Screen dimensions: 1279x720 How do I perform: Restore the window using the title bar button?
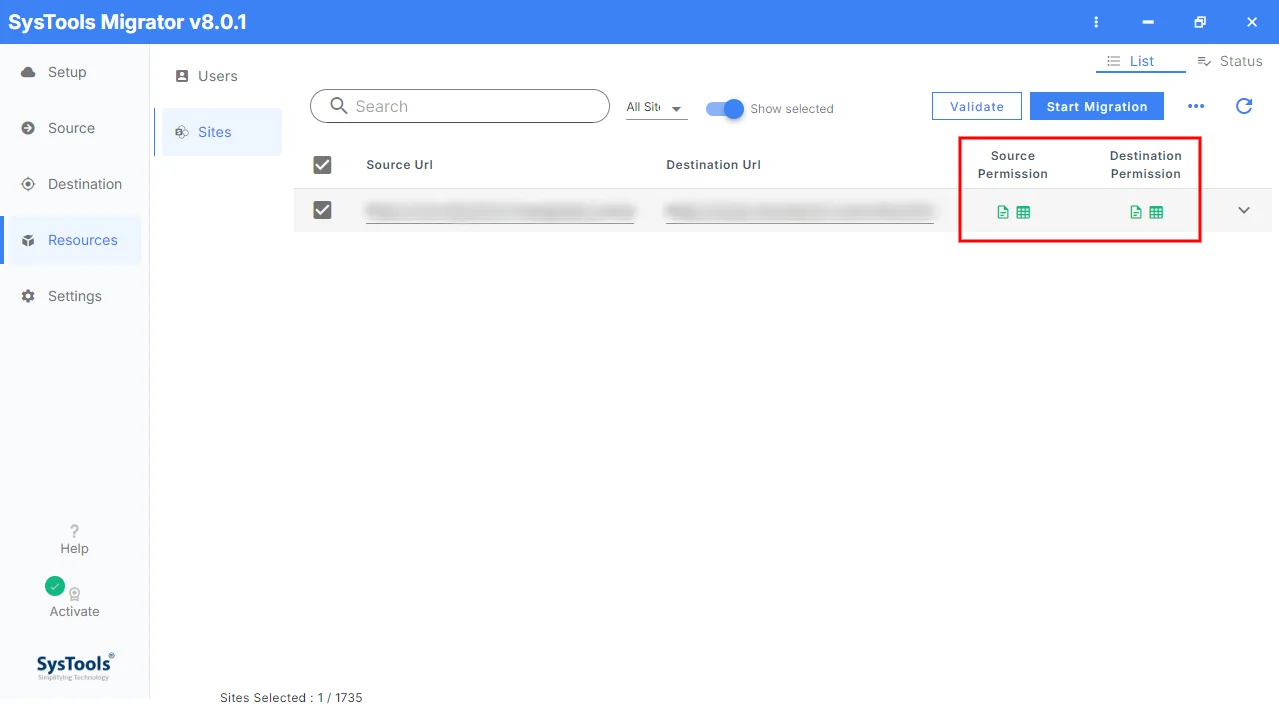click(1200, 22)
